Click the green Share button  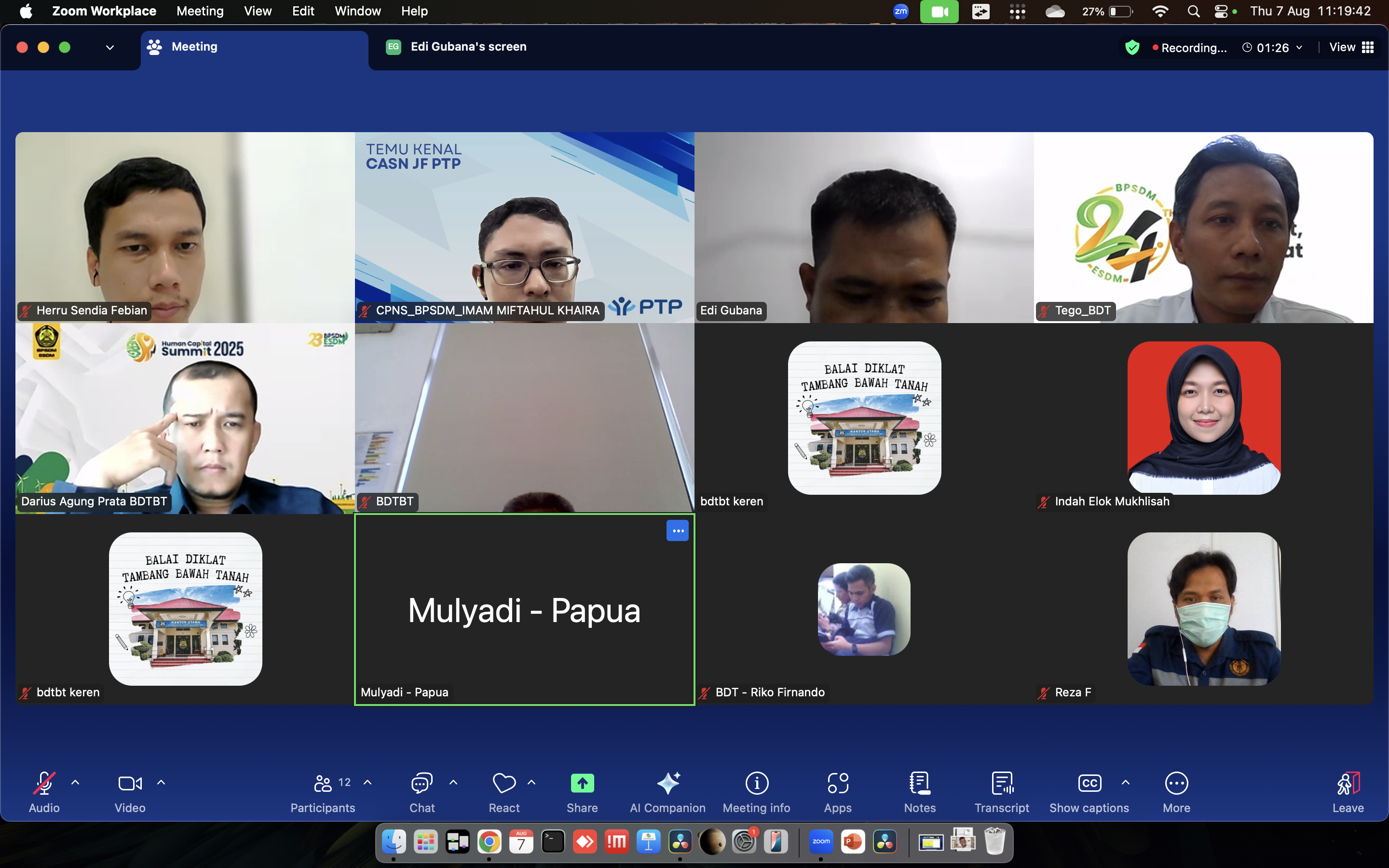(582, 784)
